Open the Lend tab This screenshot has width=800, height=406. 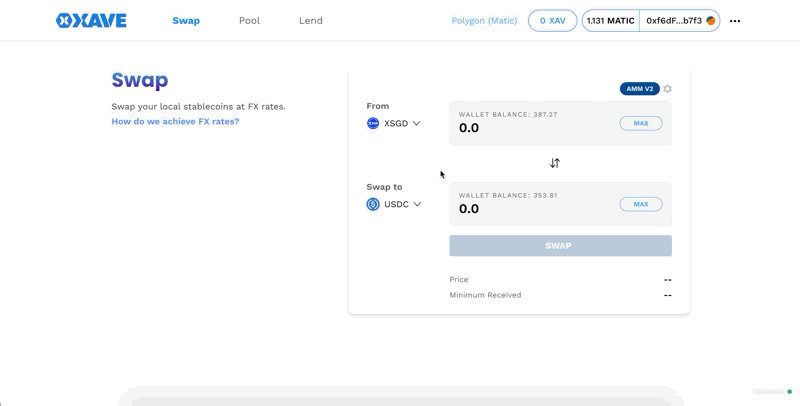coord(310,21)
